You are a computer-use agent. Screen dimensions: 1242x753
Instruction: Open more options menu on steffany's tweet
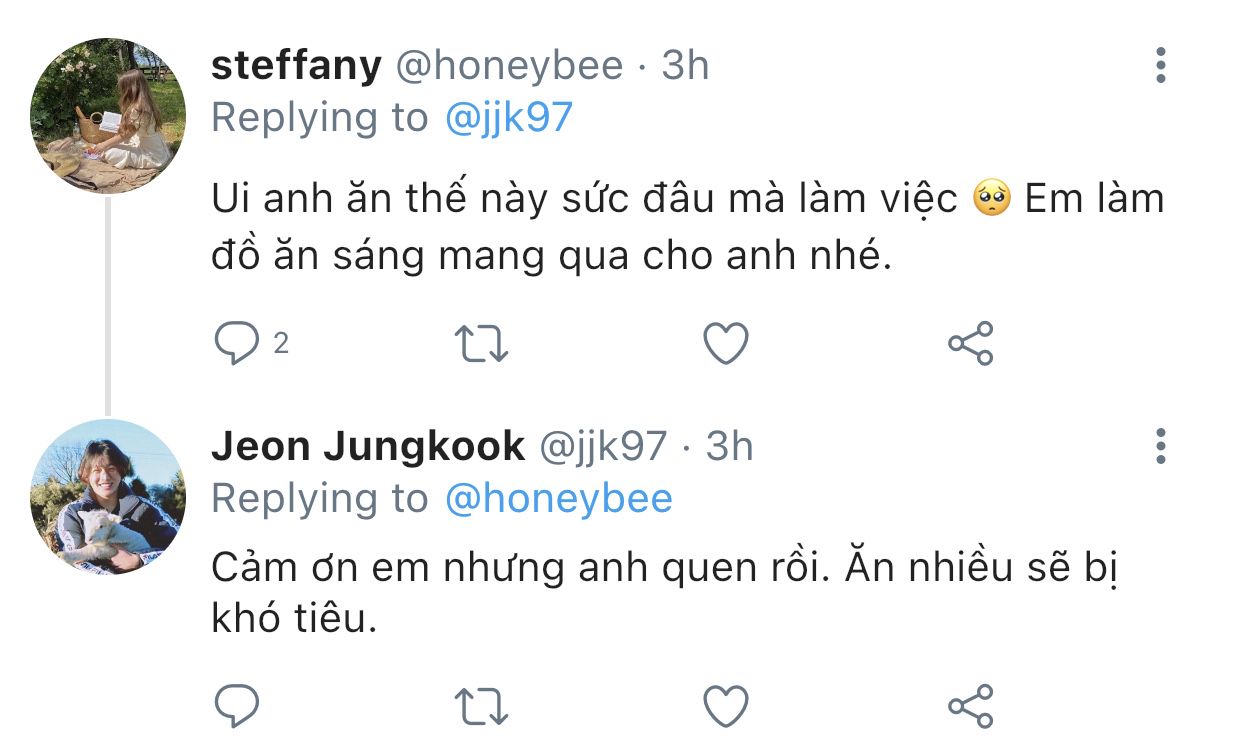1160,65
